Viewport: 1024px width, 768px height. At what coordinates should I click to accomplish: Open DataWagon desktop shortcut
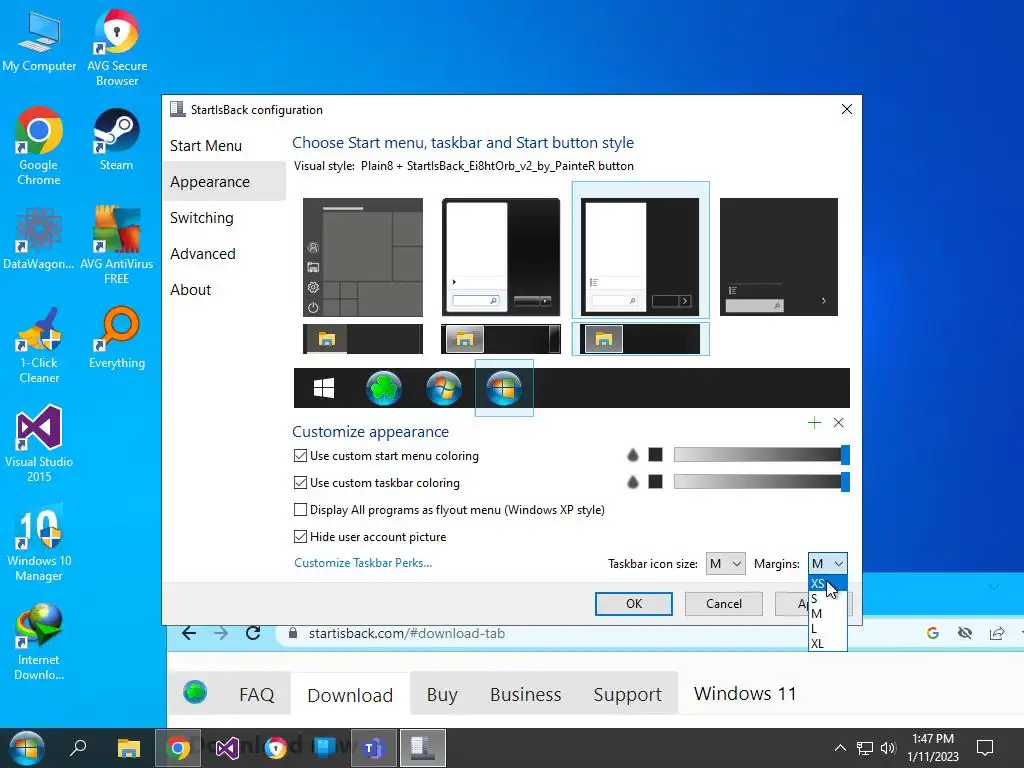[x=39, y=238]
